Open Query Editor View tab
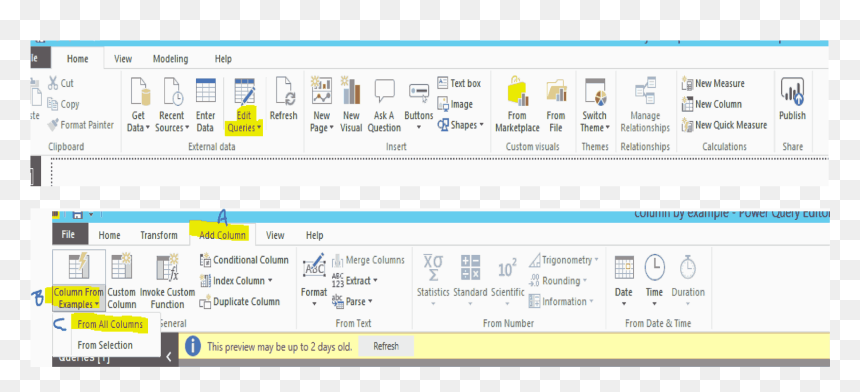 [275, 235]
